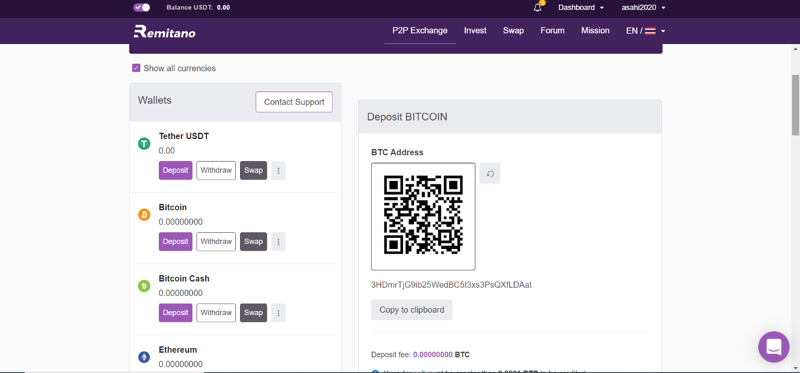This screenshot has width=800, height=373.
Task: Click the Thai flag icon
Action: [x=650, y=31]
